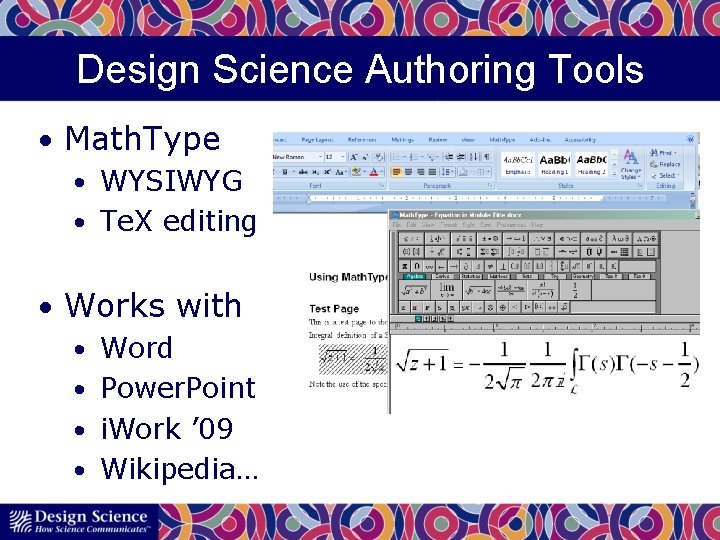Click the Shrink Font icon
Screen dimensions: 720x540
tap(366, 157)
